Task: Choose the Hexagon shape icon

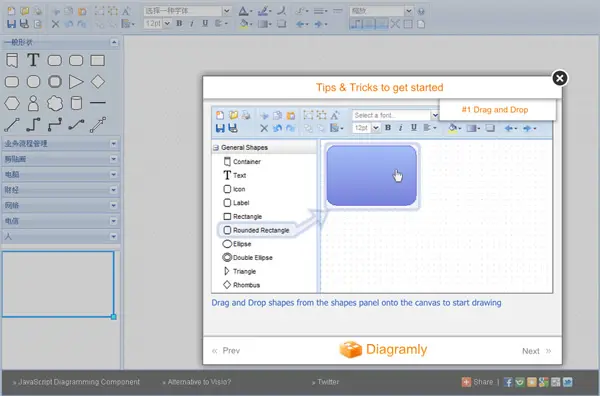Action: (12, 103)
